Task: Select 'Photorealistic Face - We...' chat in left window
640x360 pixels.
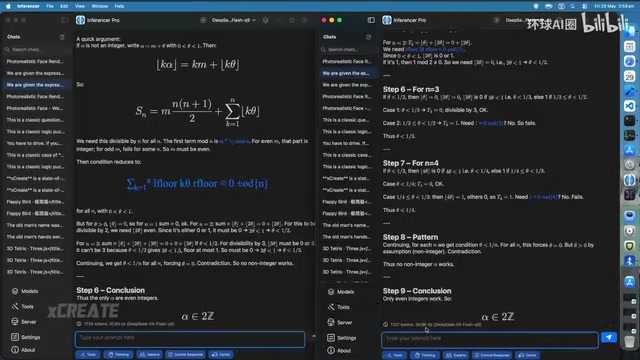Action: [35, 108]
